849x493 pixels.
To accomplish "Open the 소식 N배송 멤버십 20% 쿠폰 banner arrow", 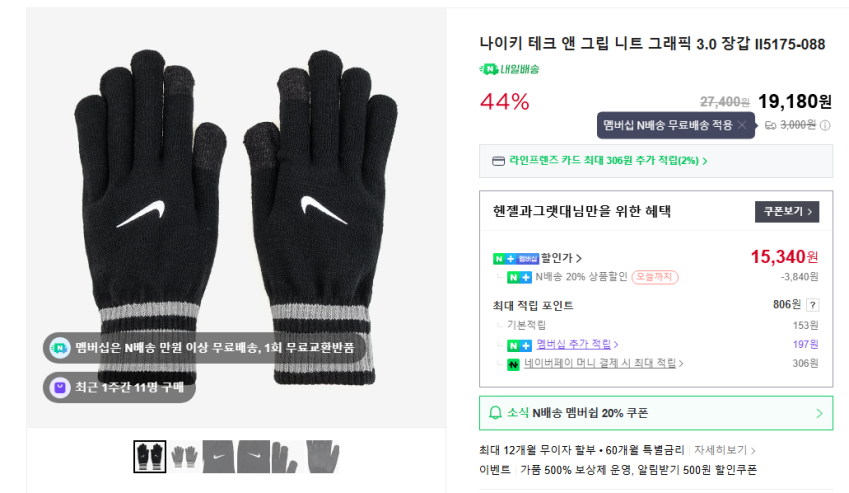I will coord(819,412).
